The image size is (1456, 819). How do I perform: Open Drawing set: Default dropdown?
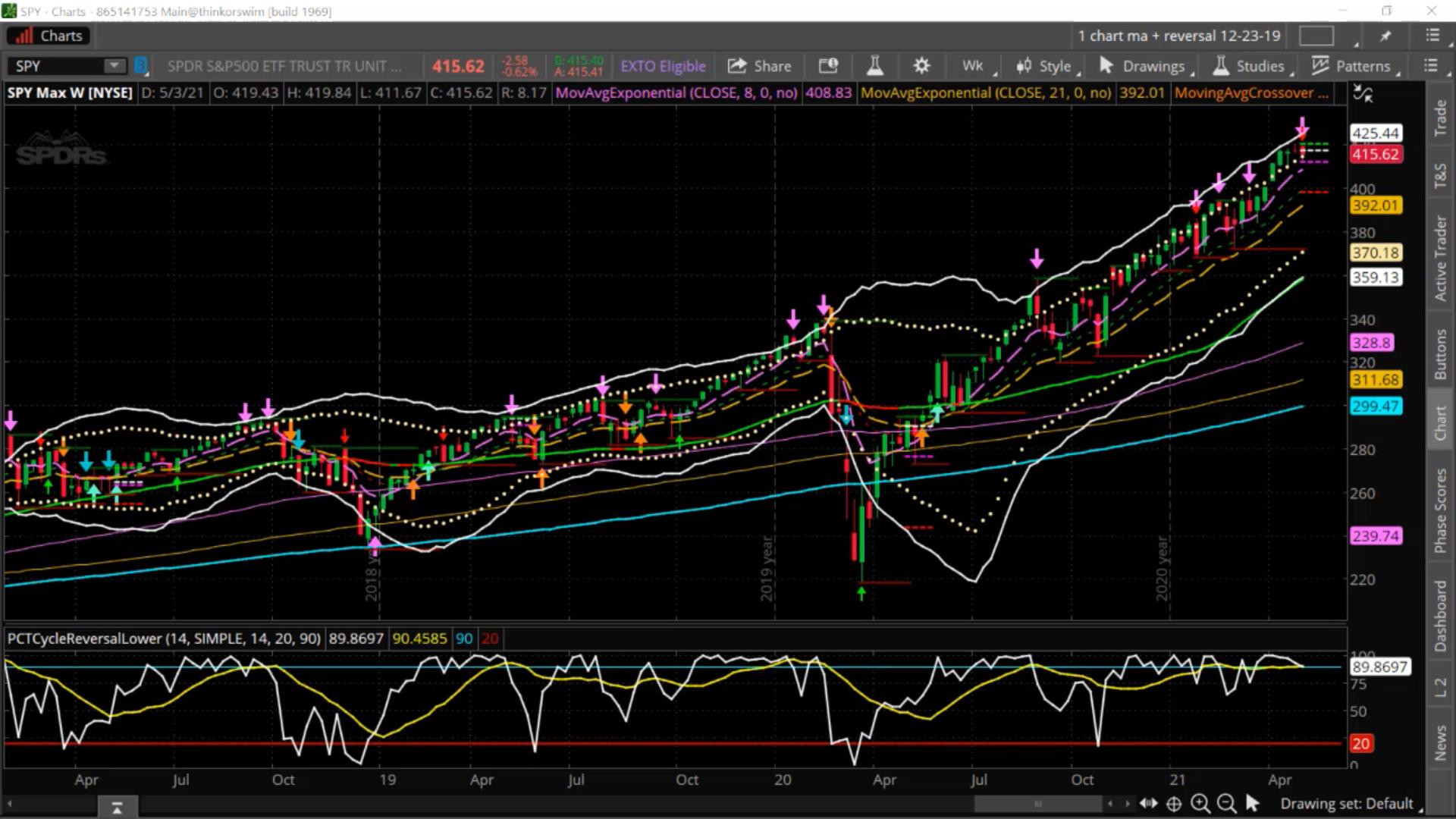click(1351, 803)
